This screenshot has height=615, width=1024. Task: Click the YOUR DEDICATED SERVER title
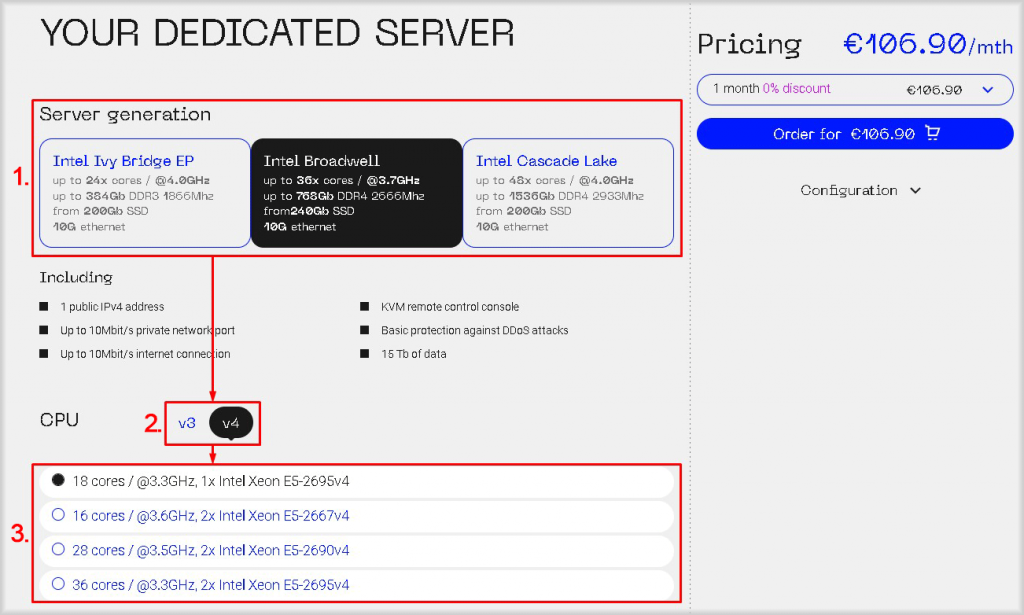278,33
